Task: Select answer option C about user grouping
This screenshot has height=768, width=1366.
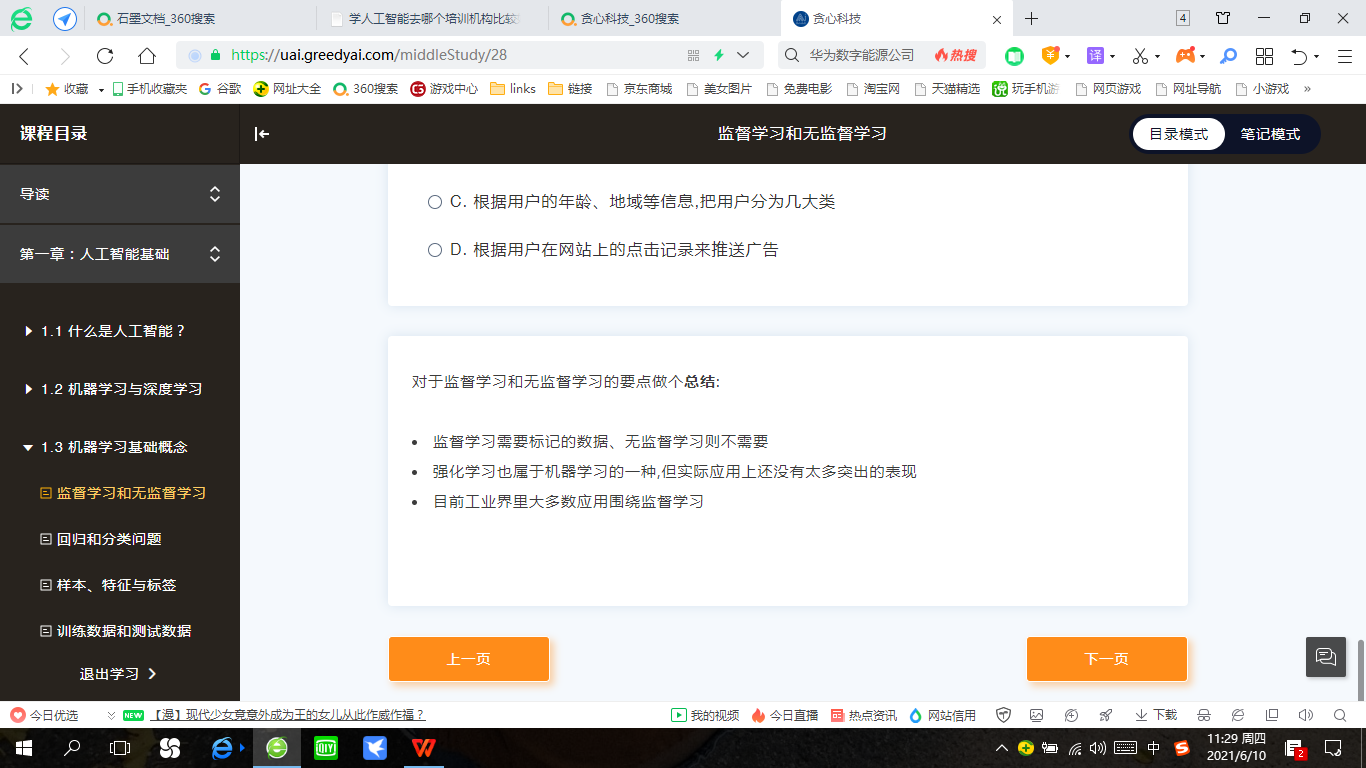Action: pos(434,201)
